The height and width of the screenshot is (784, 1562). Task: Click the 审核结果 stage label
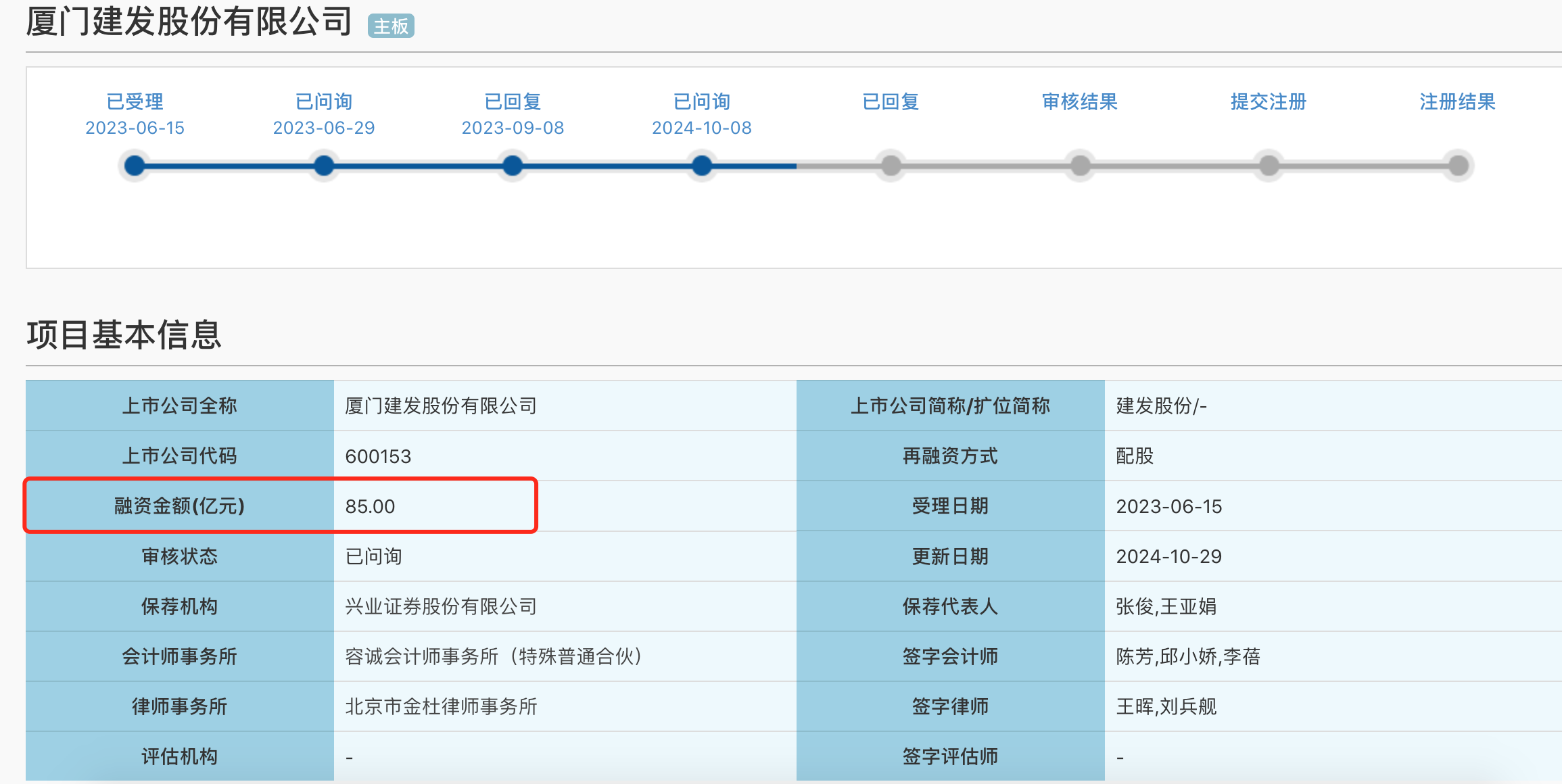pos(1080,102)
